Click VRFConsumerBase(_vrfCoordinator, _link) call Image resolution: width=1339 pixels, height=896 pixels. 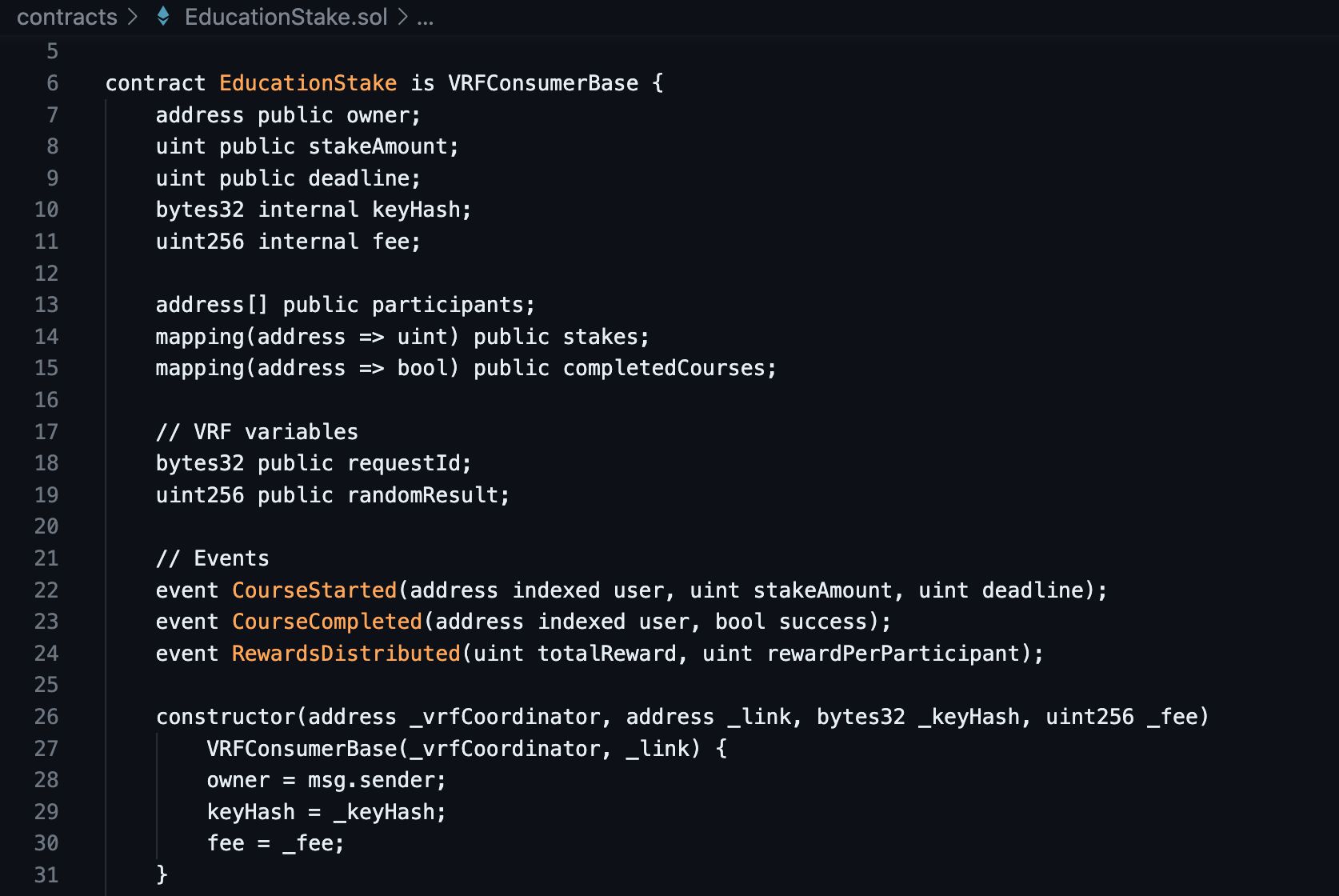pyautogui.click(x=454, y=749)
